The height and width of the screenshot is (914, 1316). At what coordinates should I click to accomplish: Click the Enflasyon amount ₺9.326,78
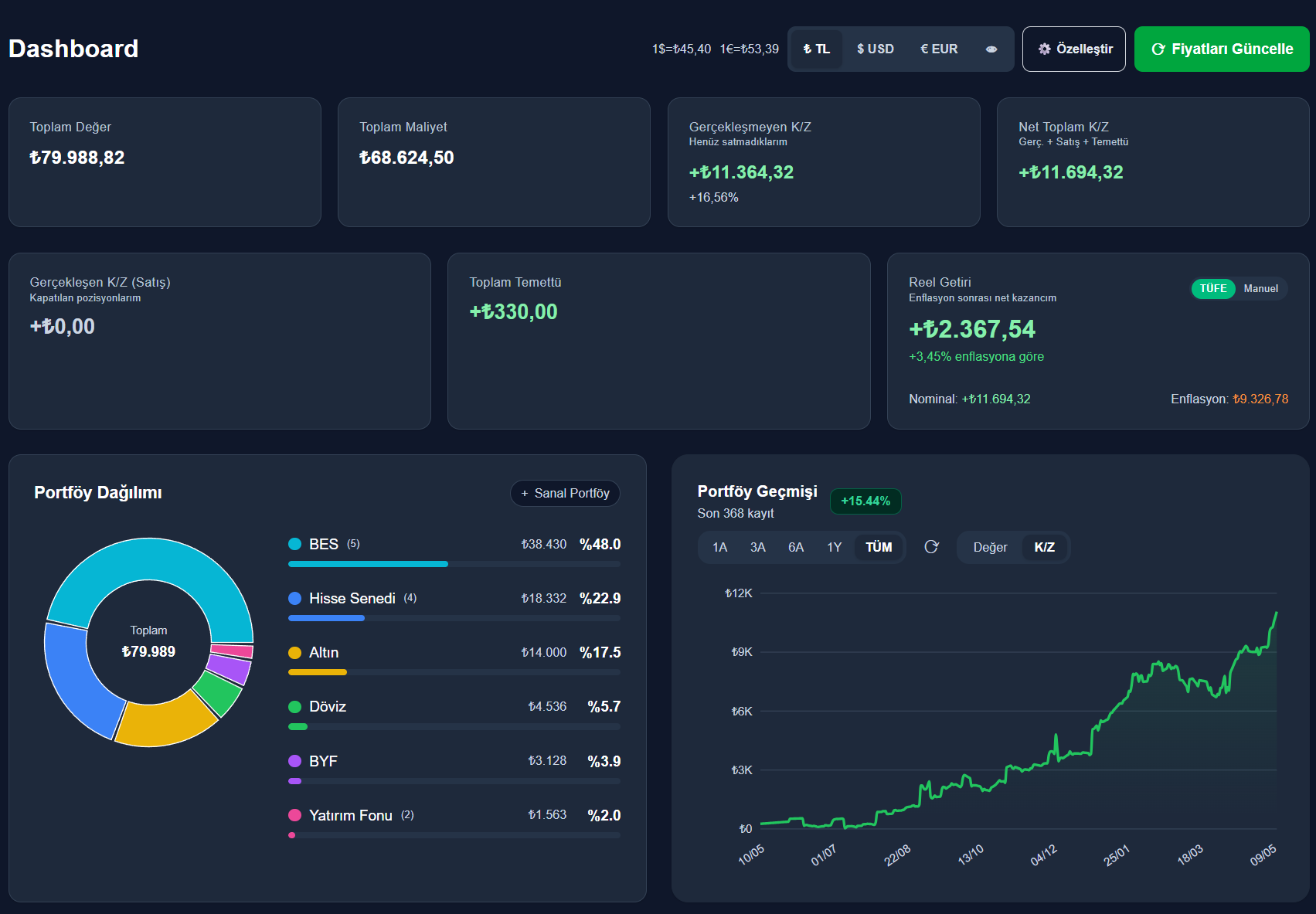[x=1260, y=399]
